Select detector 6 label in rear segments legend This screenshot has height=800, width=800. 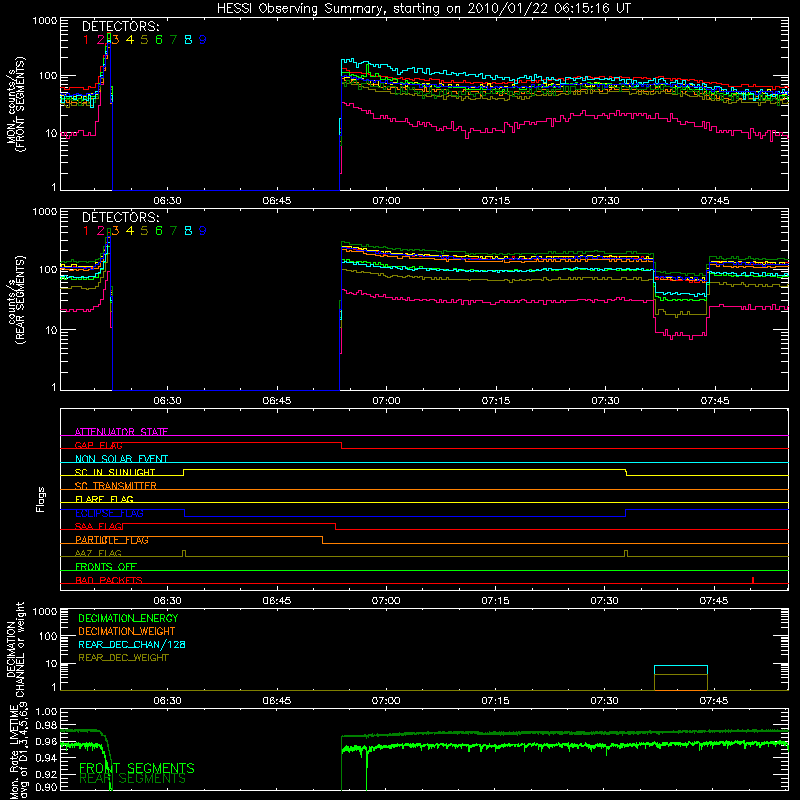pyautogui.click(x=159, y=231)
